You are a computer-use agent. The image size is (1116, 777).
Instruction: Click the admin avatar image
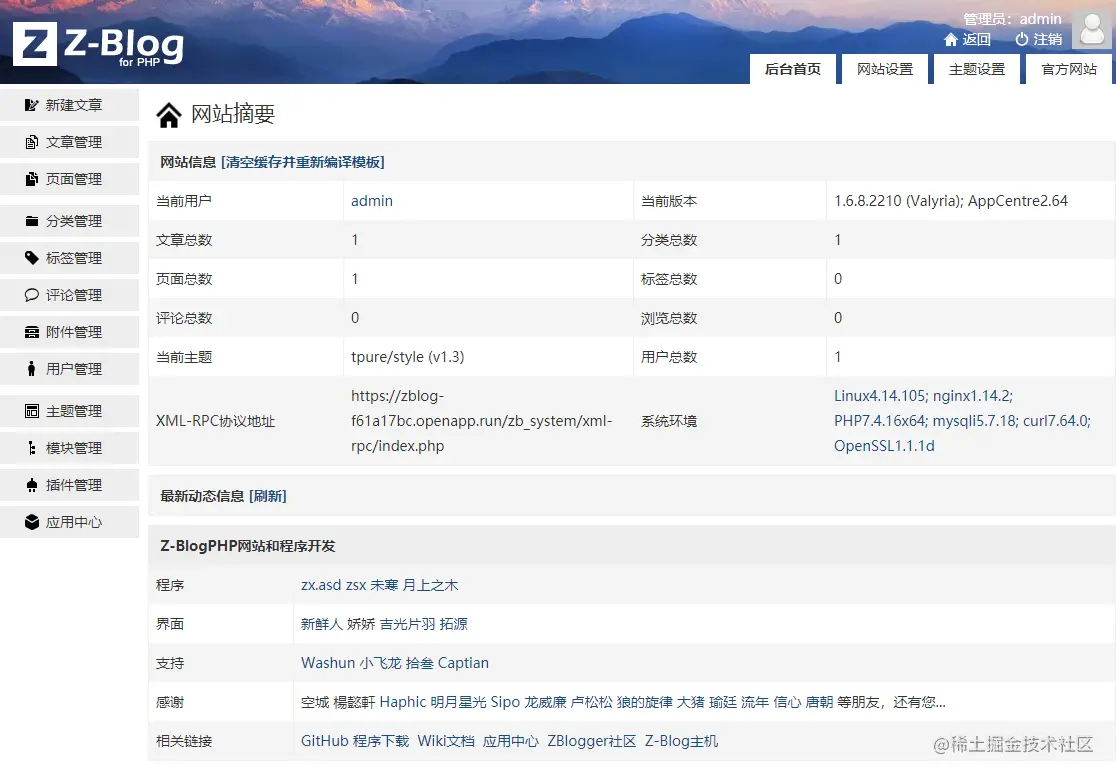[1092, 29]
